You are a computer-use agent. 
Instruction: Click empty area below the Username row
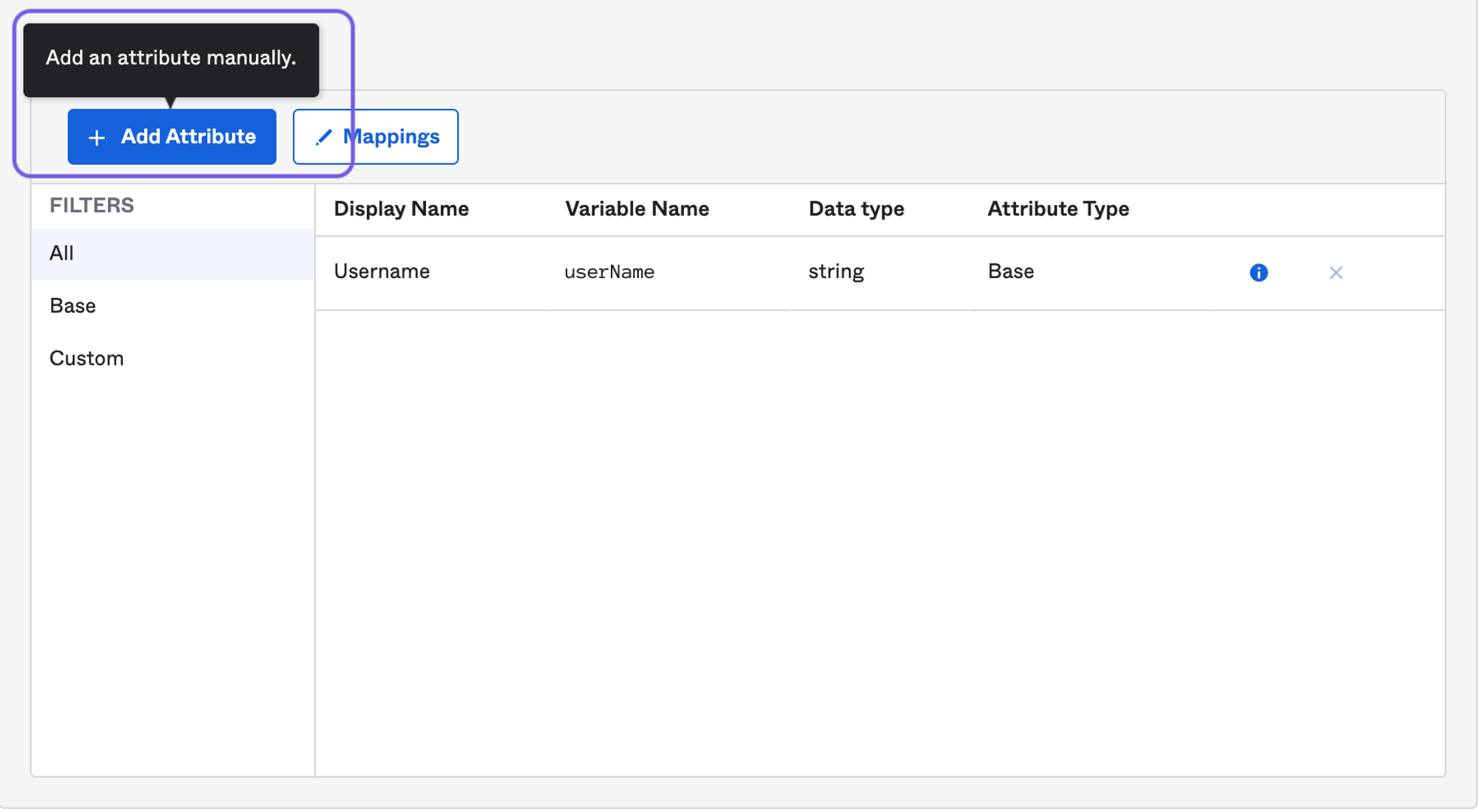(x=880, y=543)
